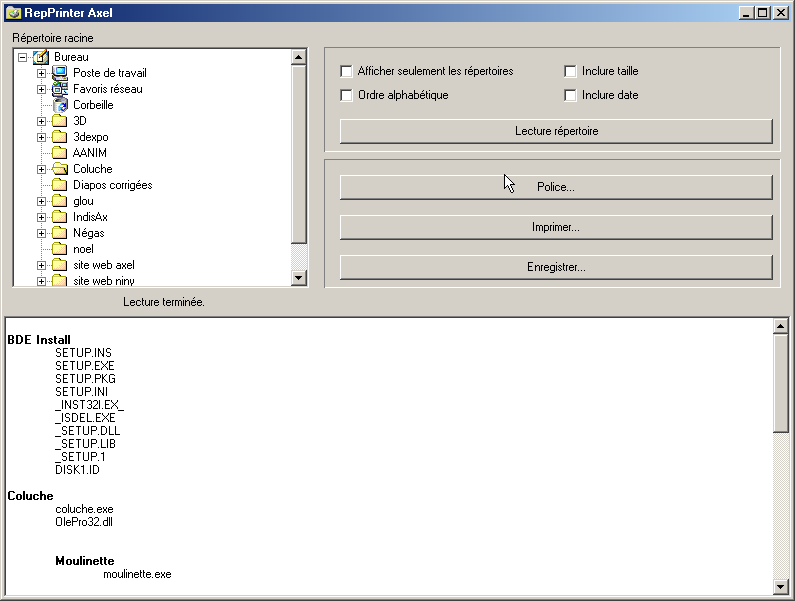Expand the Coluche folder node
Viewport: 795px width, 601px height.
42,169
